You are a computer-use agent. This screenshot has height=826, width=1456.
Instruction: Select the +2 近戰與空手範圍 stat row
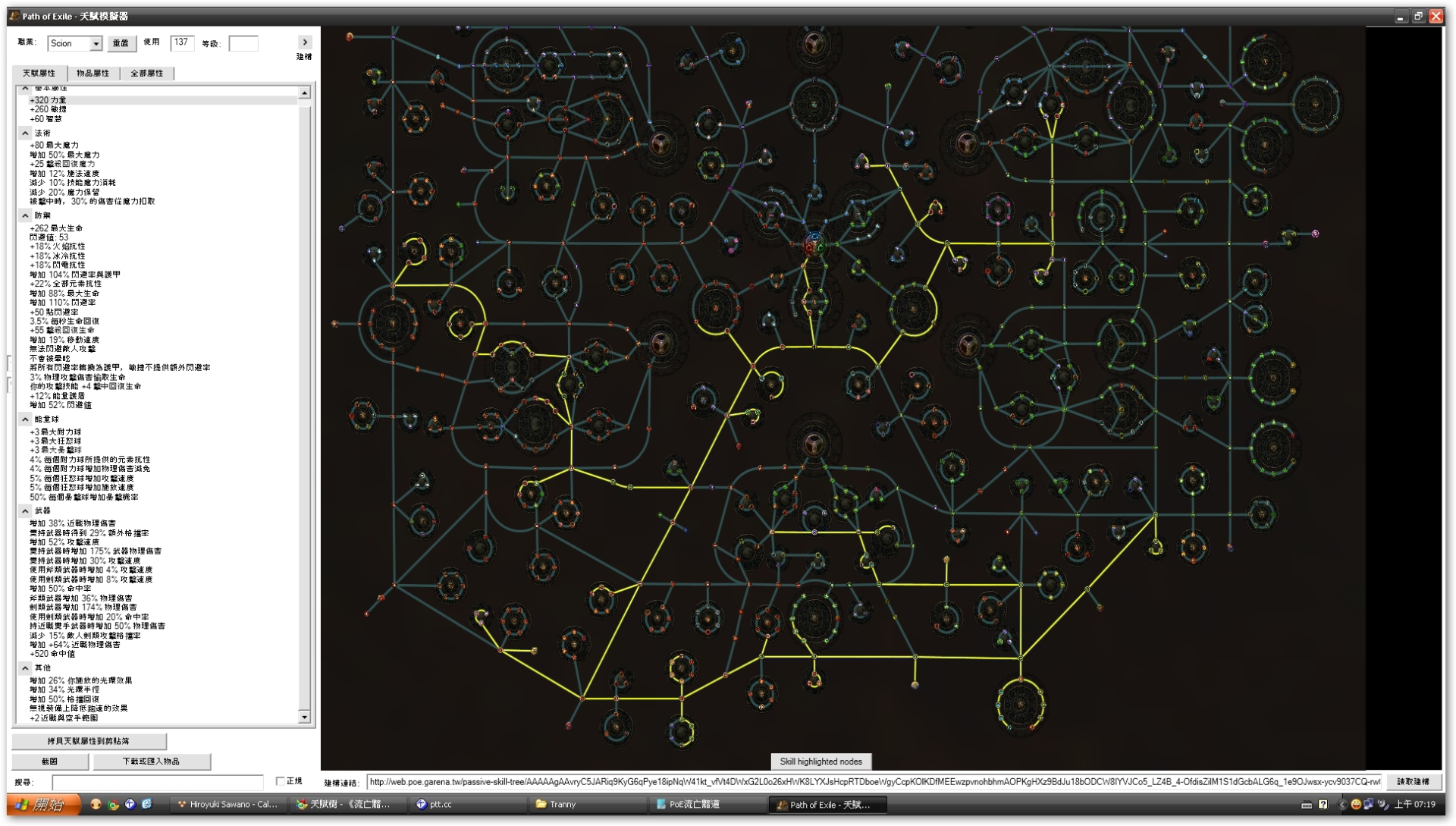coord(162,718)
